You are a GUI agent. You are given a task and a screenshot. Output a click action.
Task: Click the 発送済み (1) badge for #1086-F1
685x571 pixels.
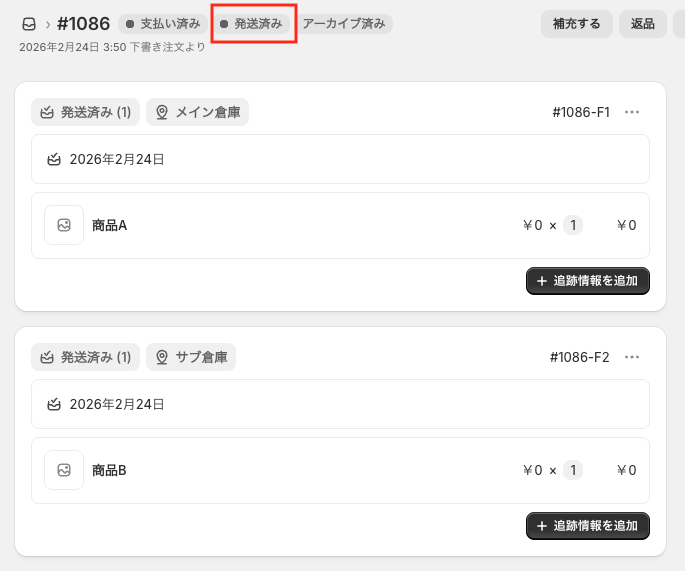[85, 112]
